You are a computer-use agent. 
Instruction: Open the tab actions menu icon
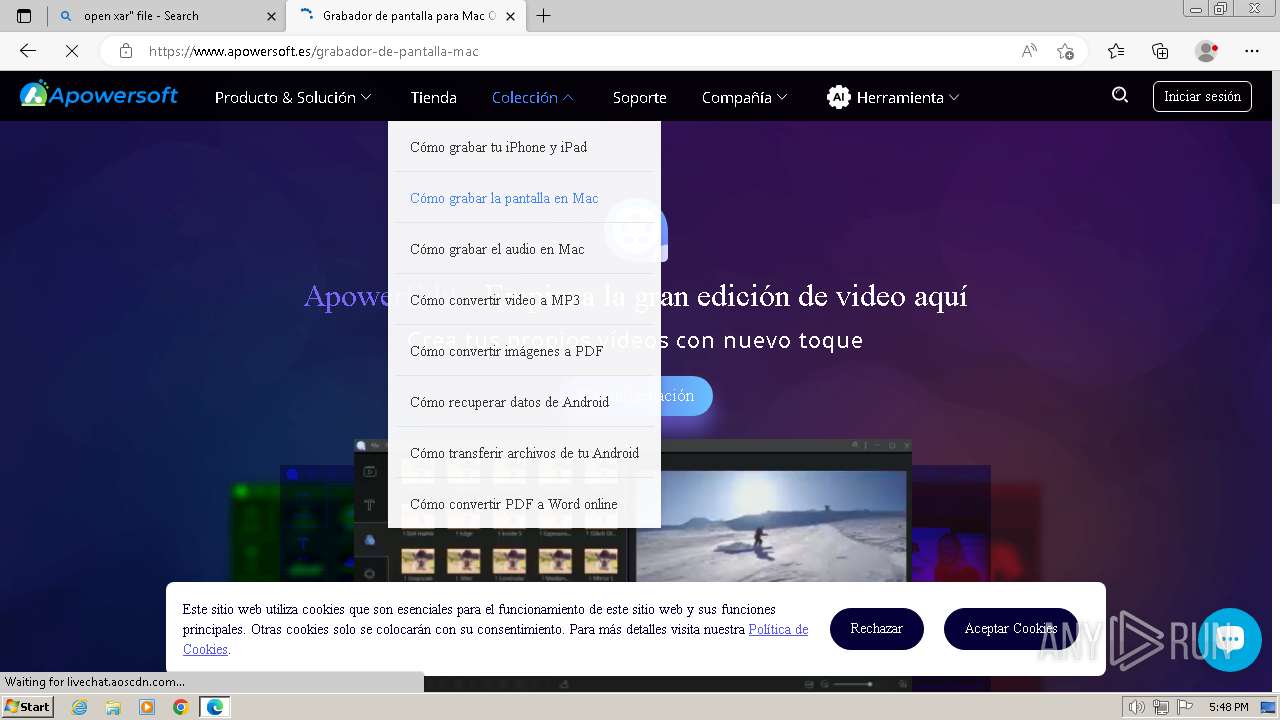click(x=24, y=16)
